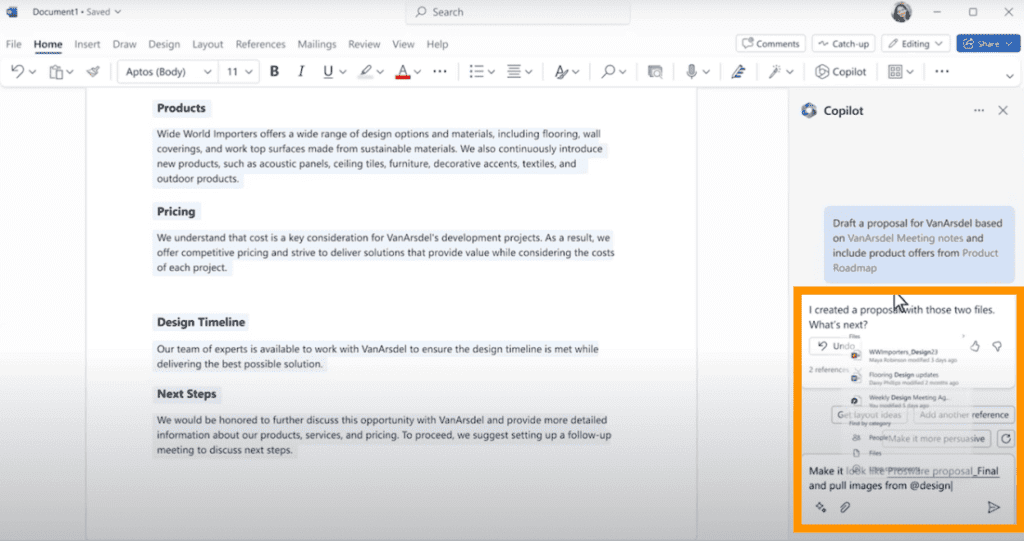
Task: Expand the paste options arrow
Action: (x=70, y=72)
